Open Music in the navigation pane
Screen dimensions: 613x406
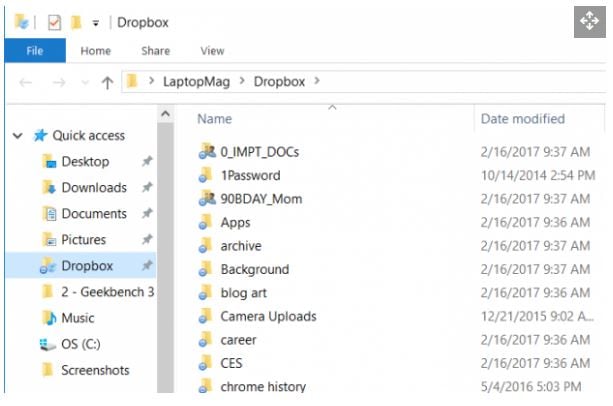[78, 318]
